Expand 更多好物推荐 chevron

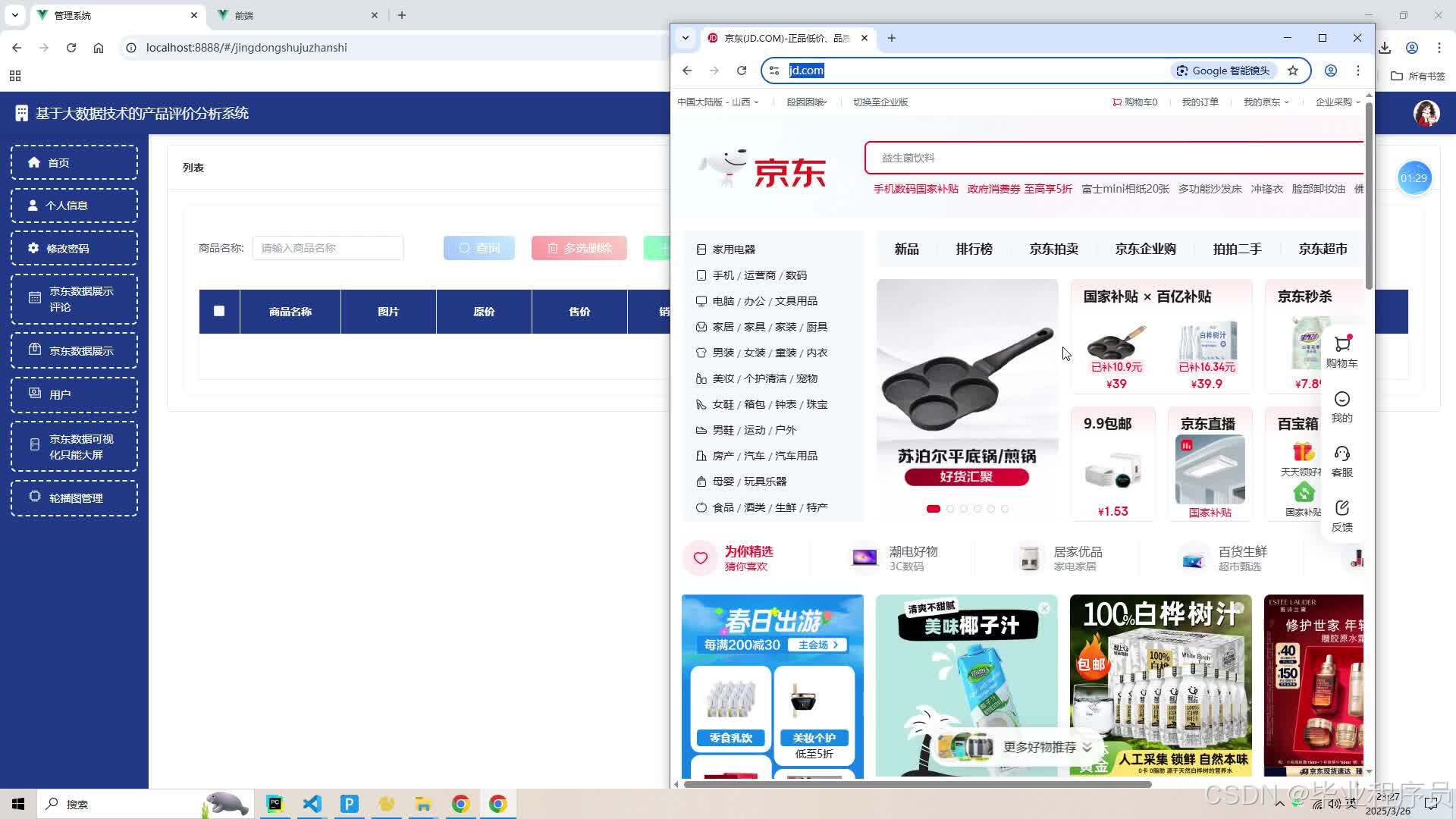(x=1087, y=748)
